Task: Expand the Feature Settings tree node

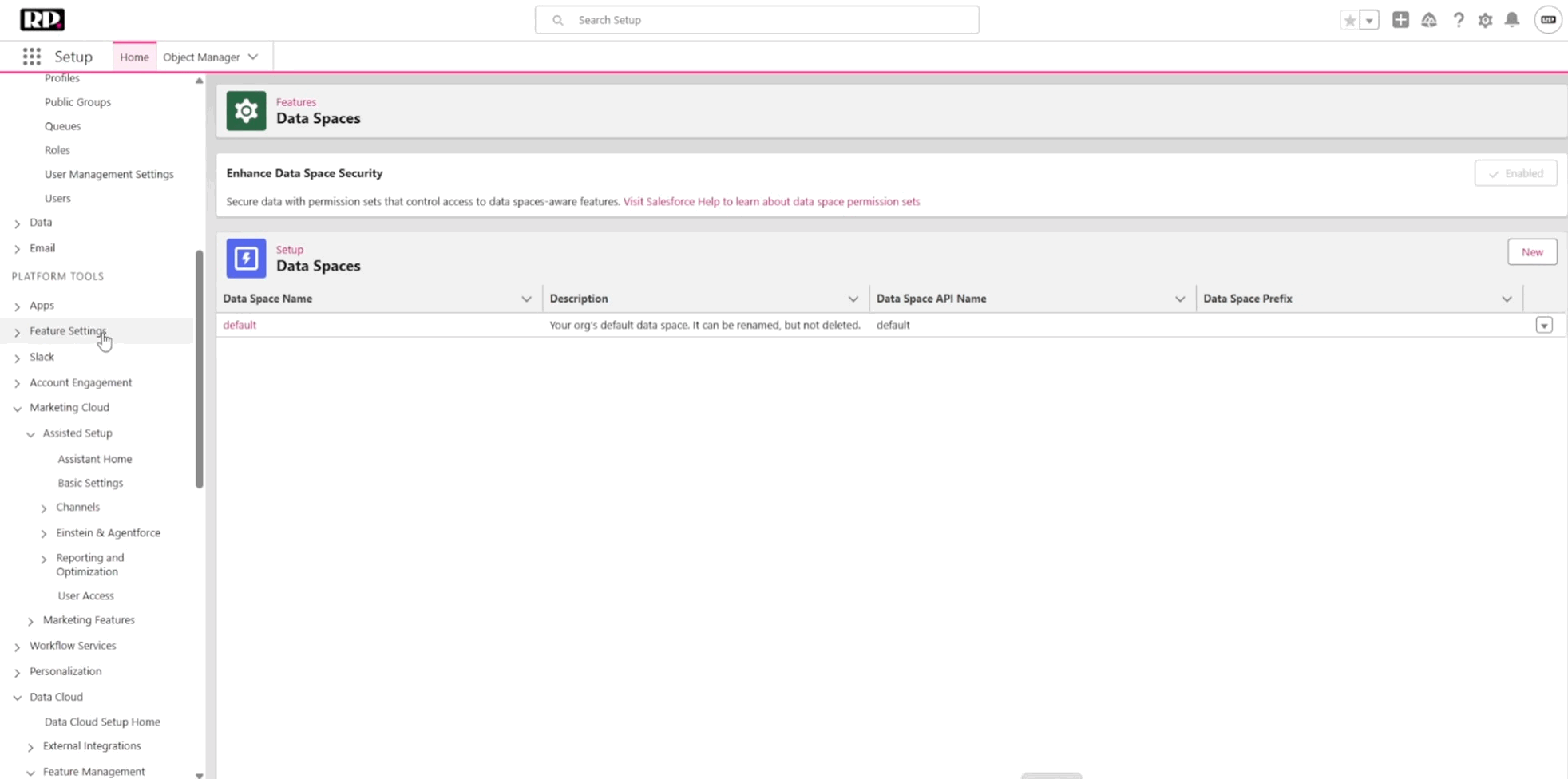Action: click(x=17, y=332)
